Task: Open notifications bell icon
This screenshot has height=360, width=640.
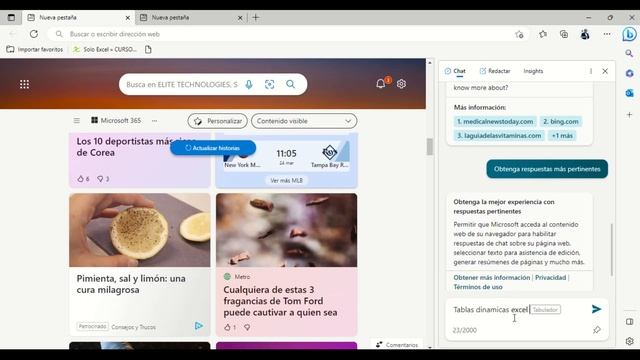Action: click(381, 83)
